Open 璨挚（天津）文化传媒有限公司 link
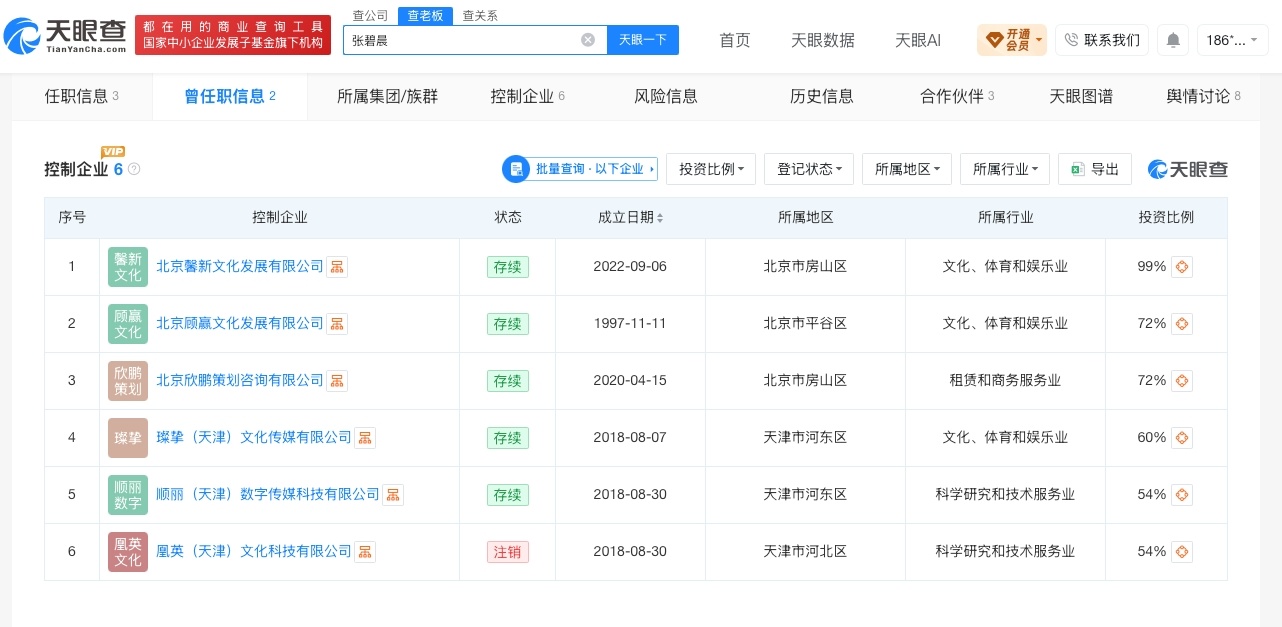1282x627 pixels. (x=254, y=438)
